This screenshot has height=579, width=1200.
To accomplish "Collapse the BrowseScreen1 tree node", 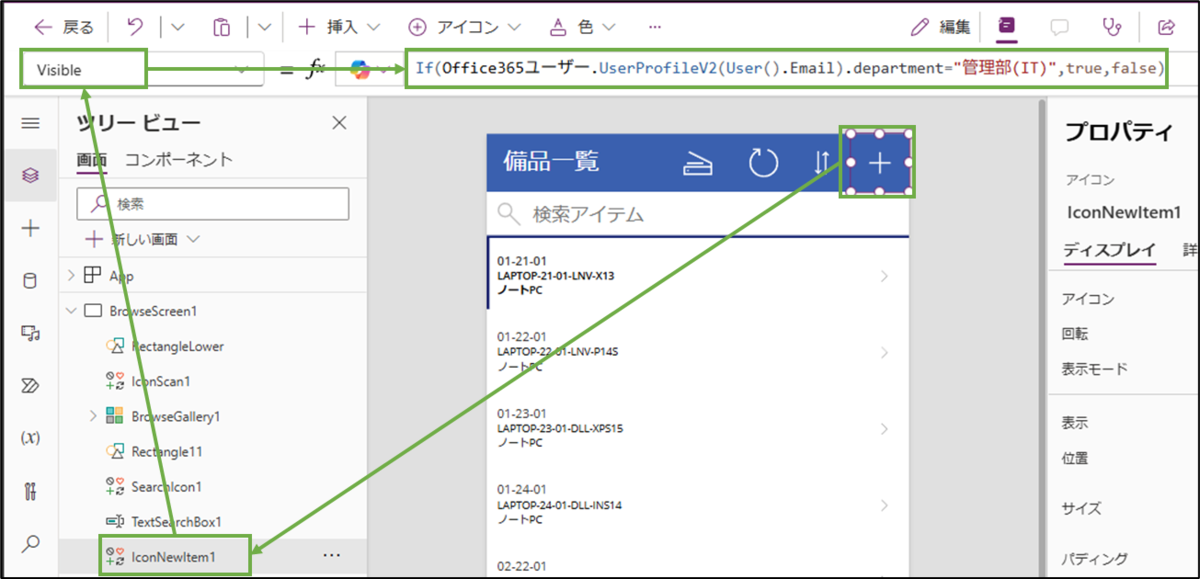I will pyautogui.click(x=71, y=311).
